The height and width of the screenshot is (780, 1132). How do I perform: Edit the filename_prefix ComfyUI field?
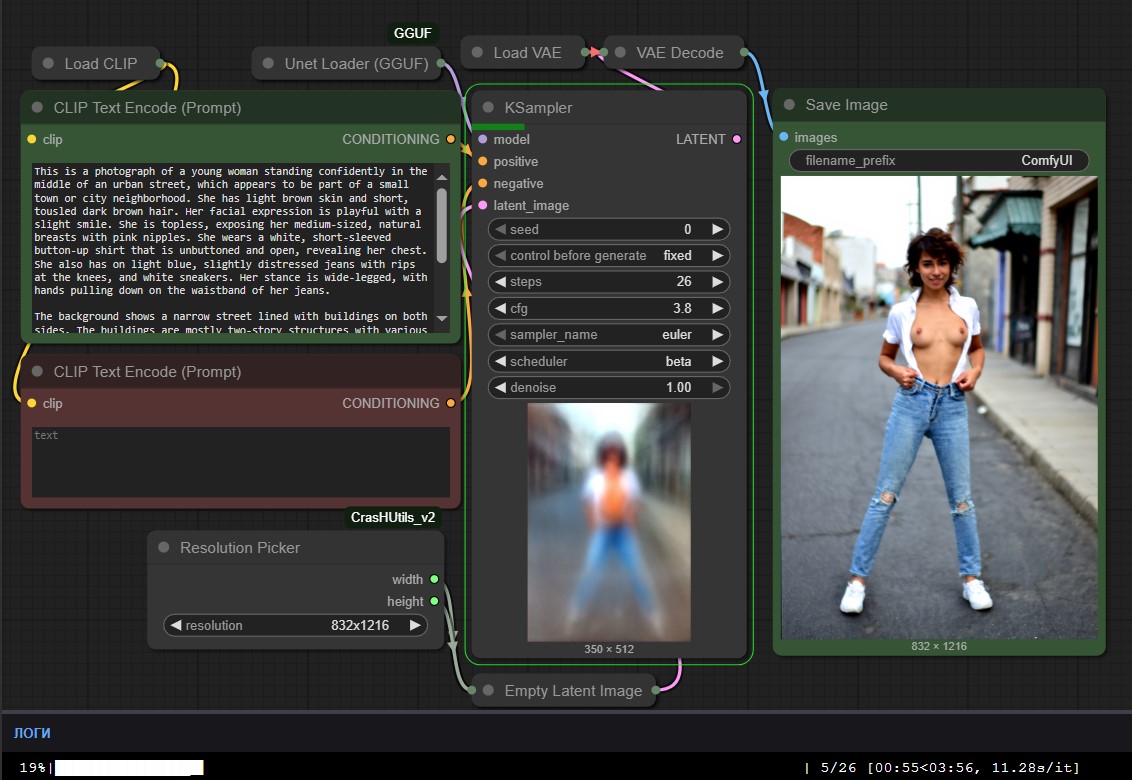click(x=939, y=160)
